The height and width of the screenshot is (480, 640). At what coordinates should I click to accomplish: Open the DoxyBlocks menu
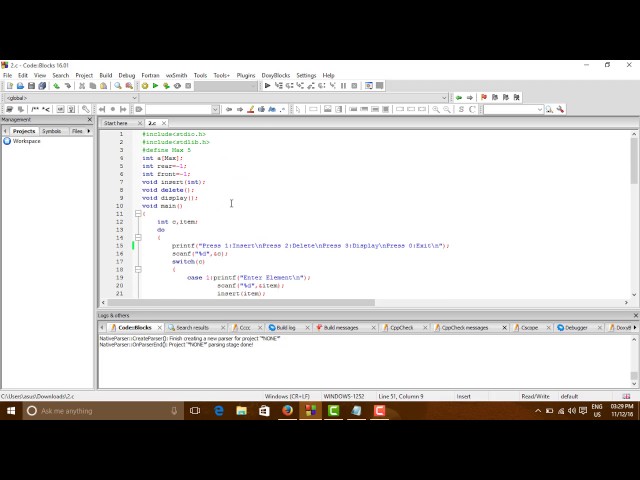coord(276,76)
